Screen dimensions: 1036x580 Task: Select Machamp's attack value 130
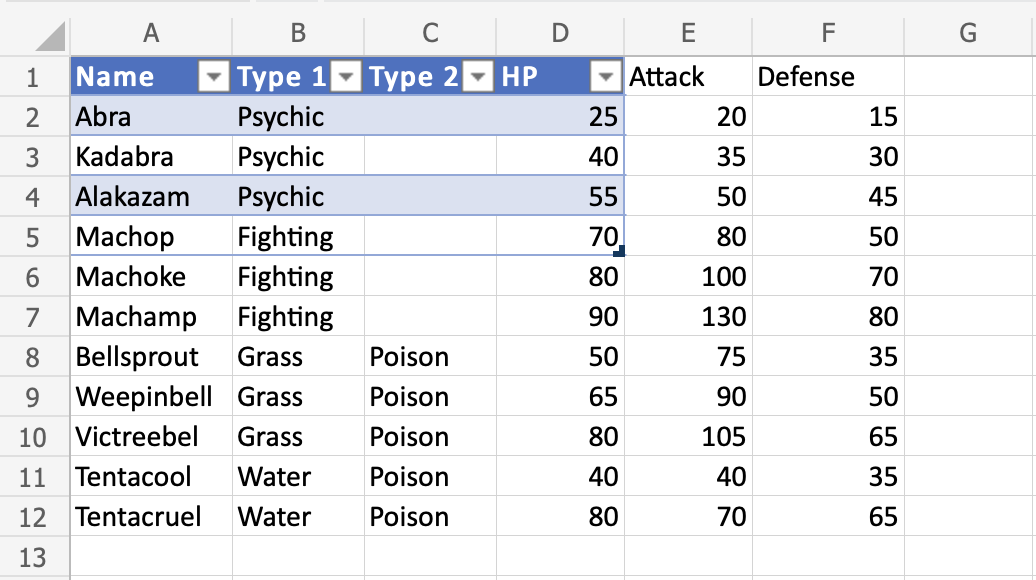pos(688,317)
